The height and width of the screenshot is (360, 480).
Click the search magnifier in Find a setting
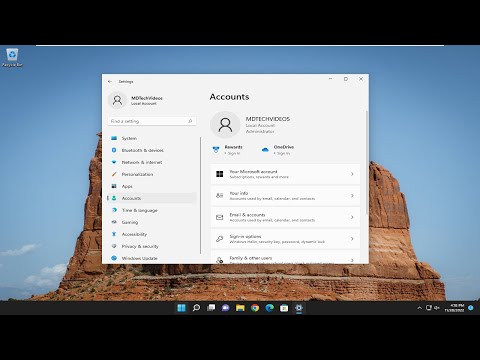pos(190,121)
